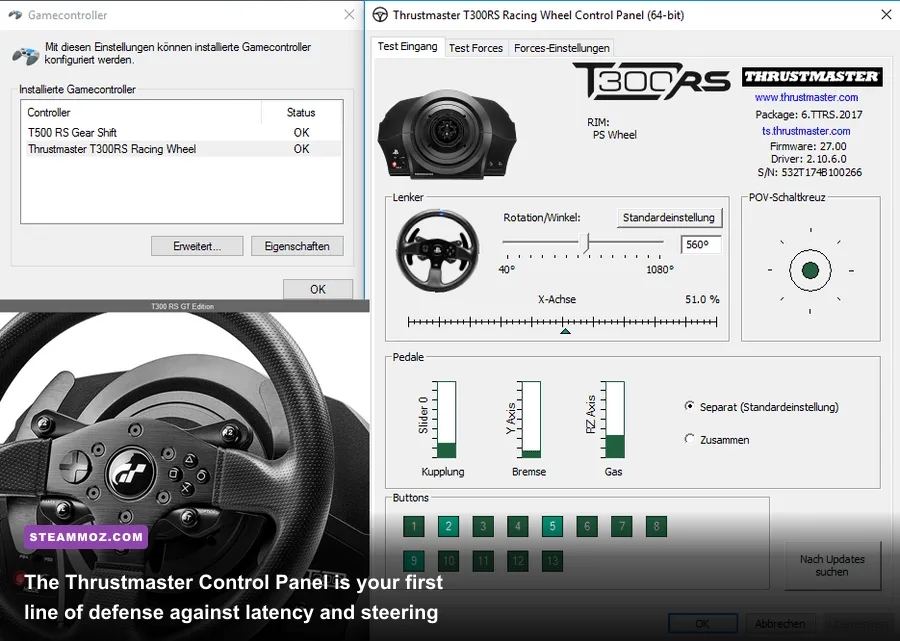This screenshot has width=900, height=641.
Task: Click the 51.0 % X-Achse value
Action: pos(702,300)
